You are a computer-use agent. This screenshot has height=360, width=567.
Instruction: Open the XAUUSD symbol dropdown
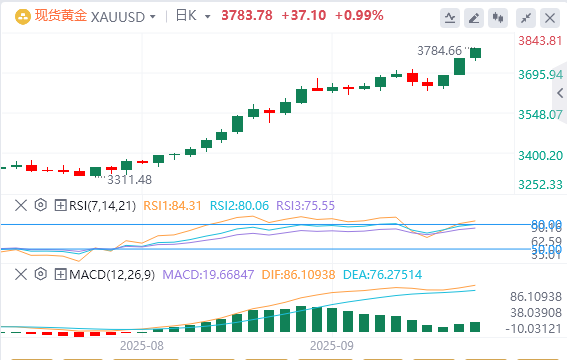[x=123, y=17]
